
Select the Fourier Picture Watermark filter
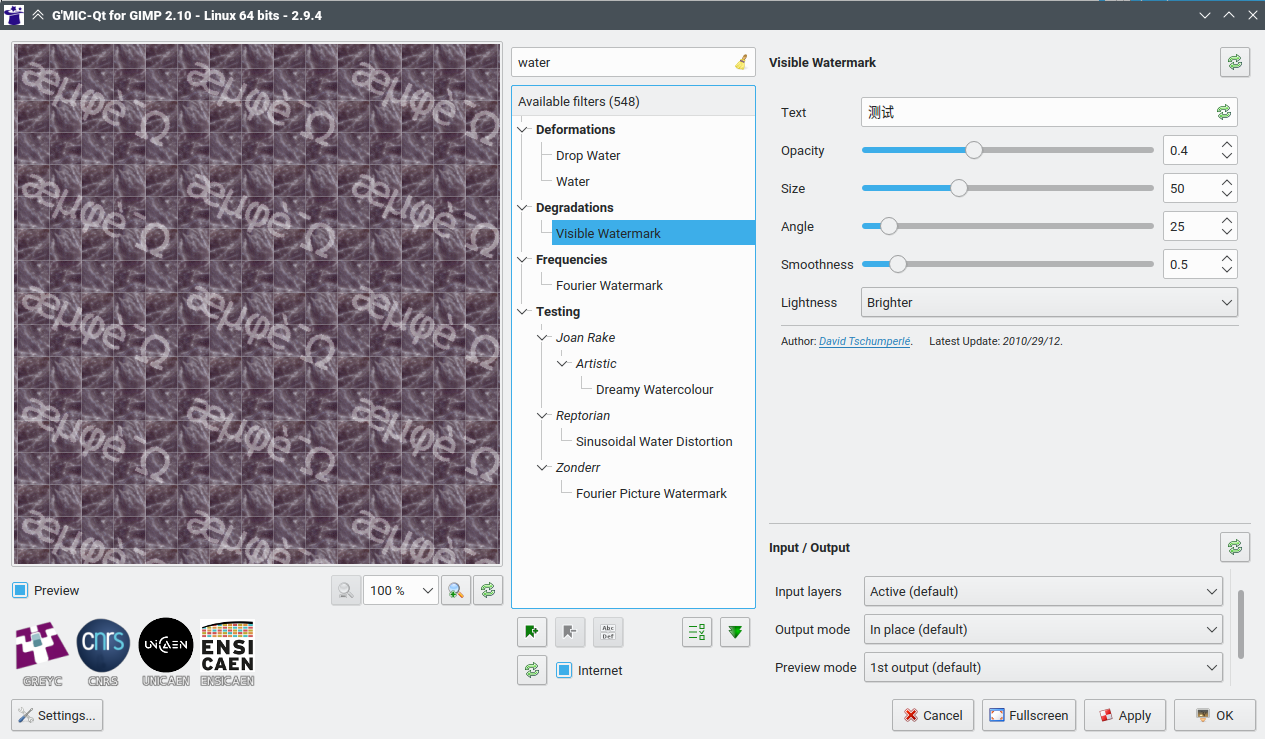[651, 494]
